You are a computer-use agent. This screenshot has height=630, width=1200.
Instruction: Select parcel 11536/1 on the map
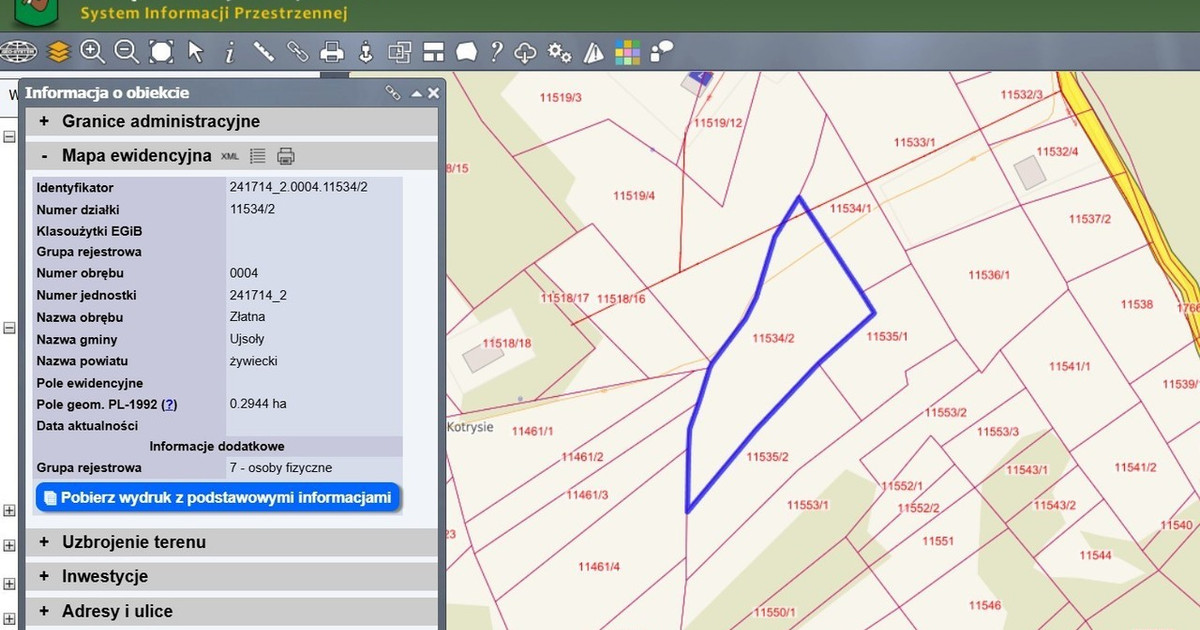pos(989,274)
